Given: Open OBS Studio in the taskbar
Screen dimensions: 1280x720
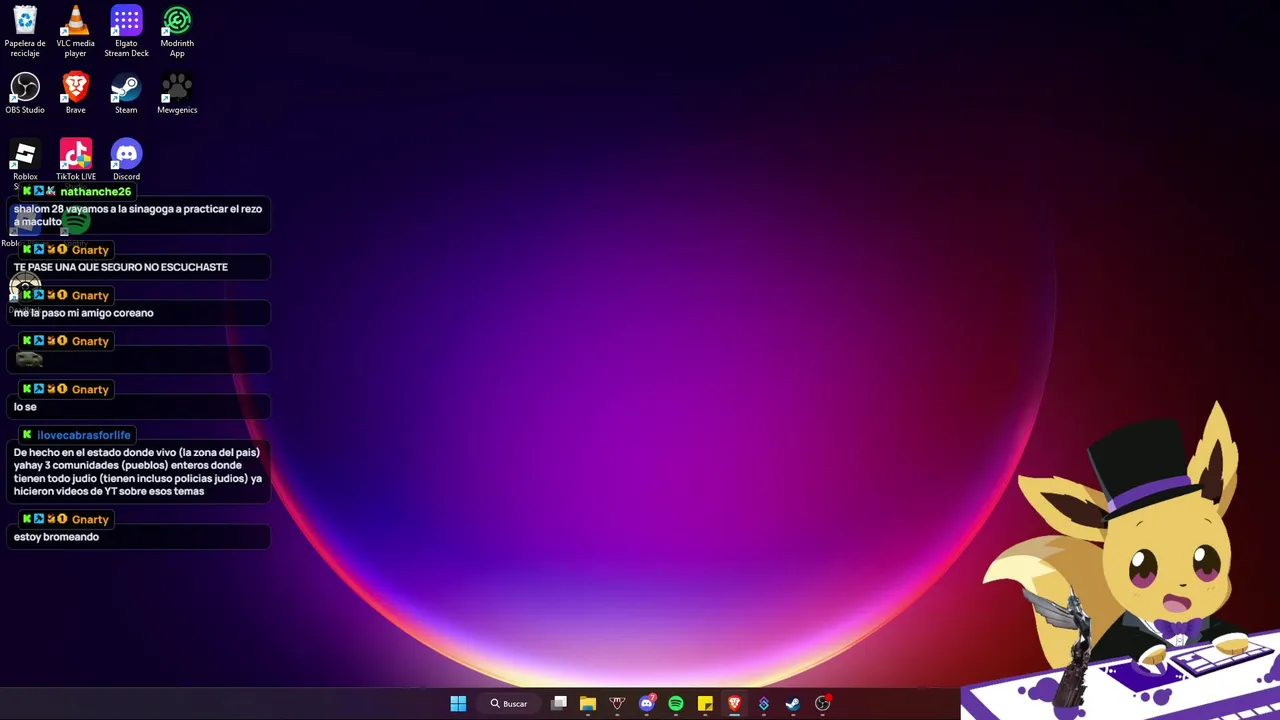Looking at the screenshot, I should (822, 703).
